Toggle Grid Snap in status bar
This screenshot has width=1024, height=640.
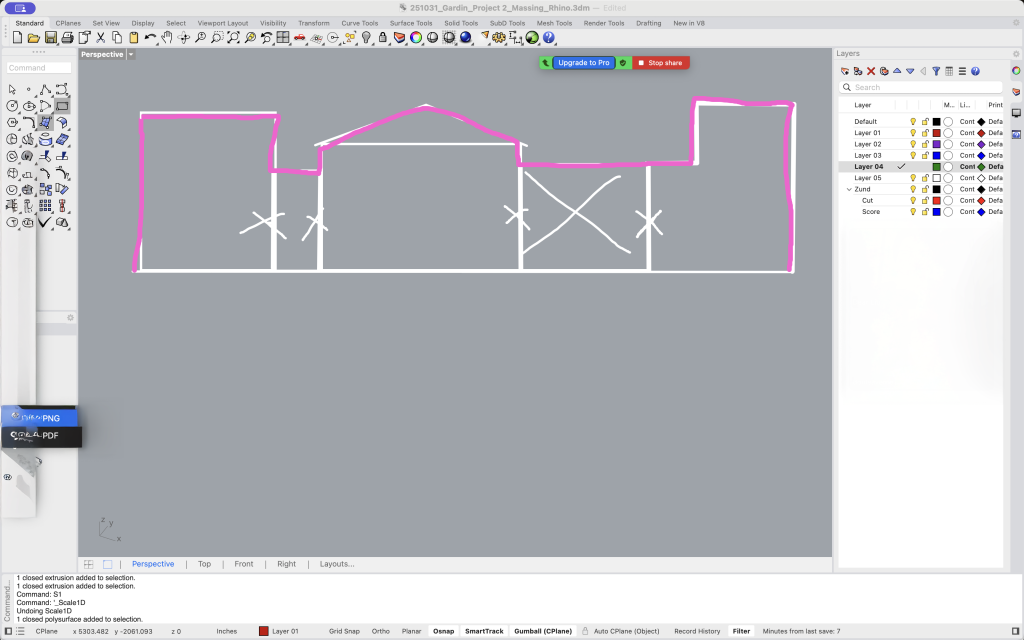pyautogui.click(x=344, y=631)
